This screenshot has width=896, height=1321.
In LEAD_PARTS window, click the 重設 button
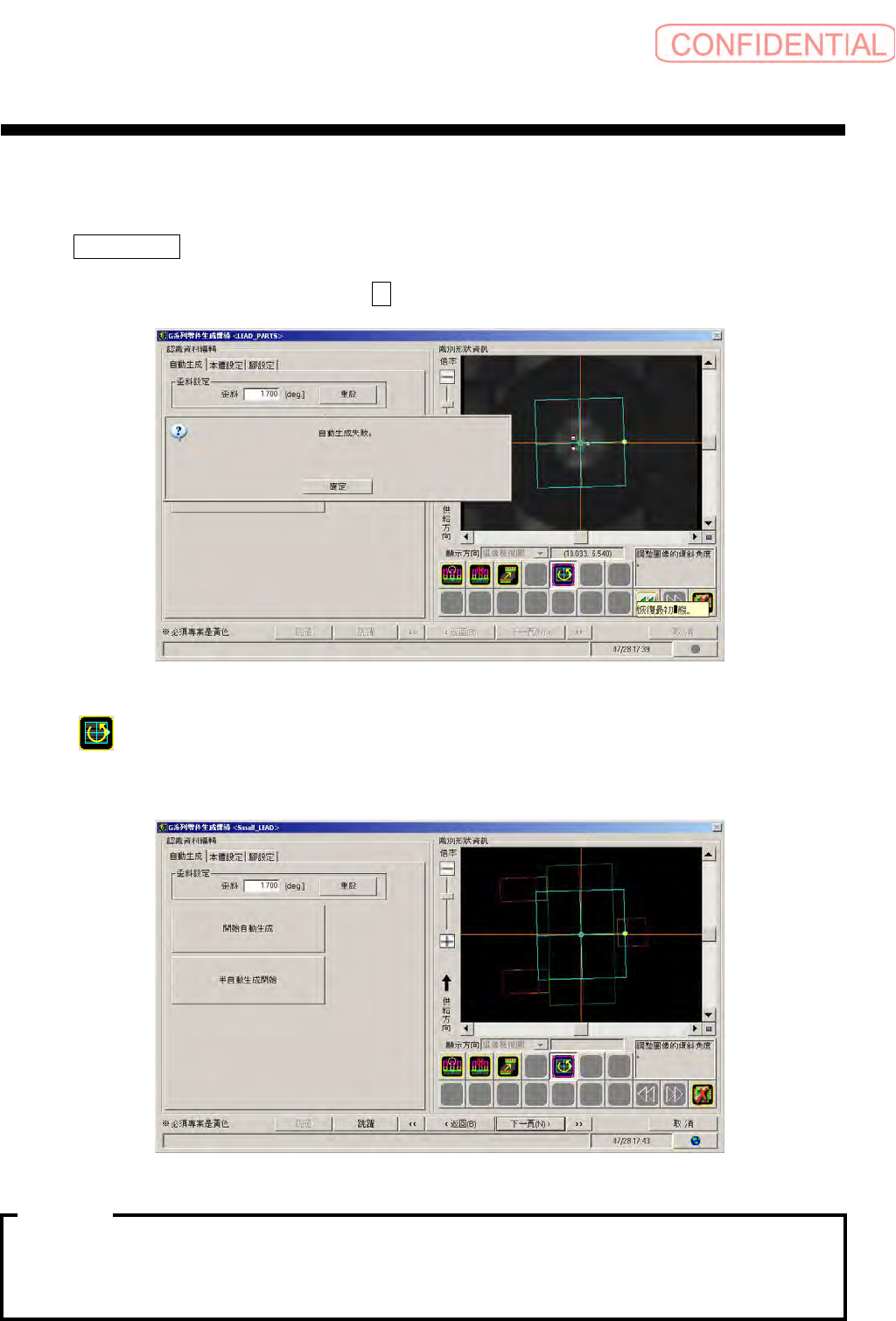pyautogui.click(x=348, y=395)
